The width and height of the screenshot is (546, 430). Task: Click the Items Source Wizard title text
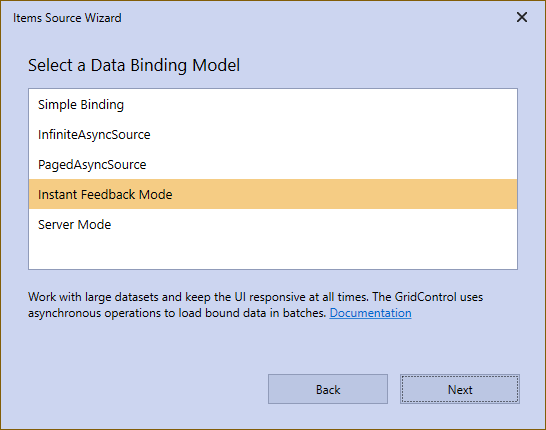[67, 18]
